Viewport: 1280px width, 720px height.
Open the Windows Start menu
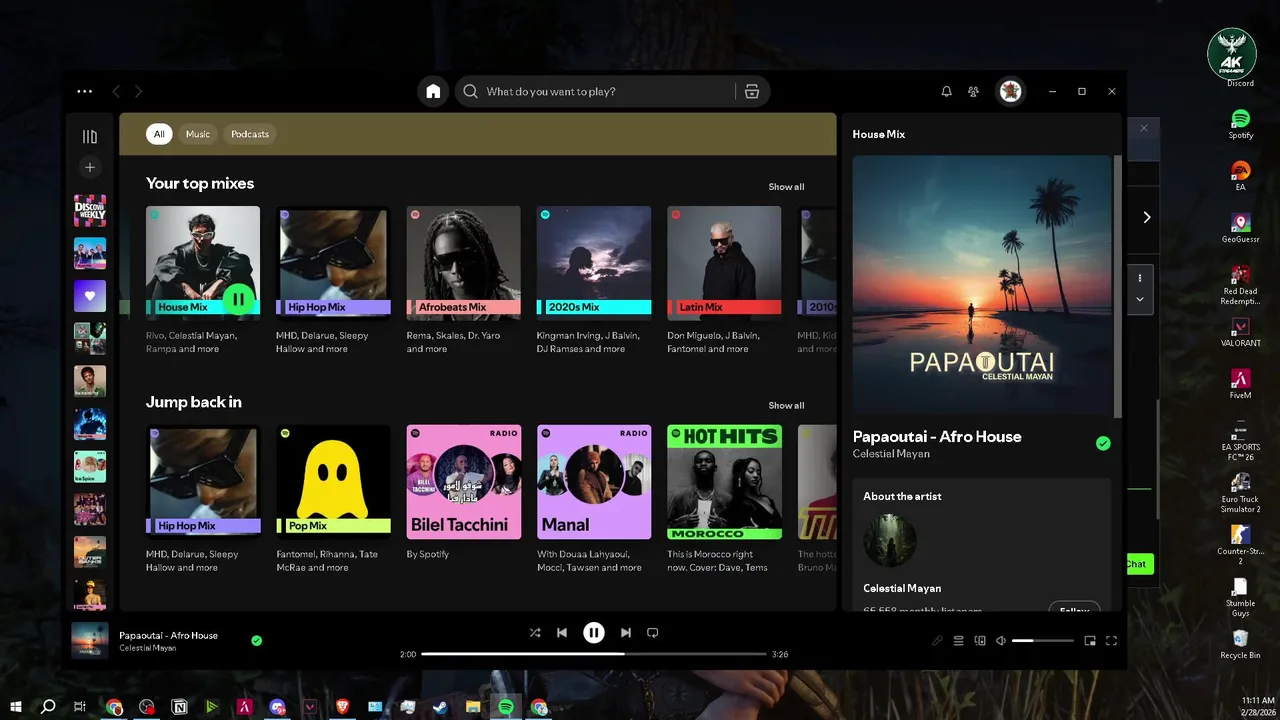point(16,707)
